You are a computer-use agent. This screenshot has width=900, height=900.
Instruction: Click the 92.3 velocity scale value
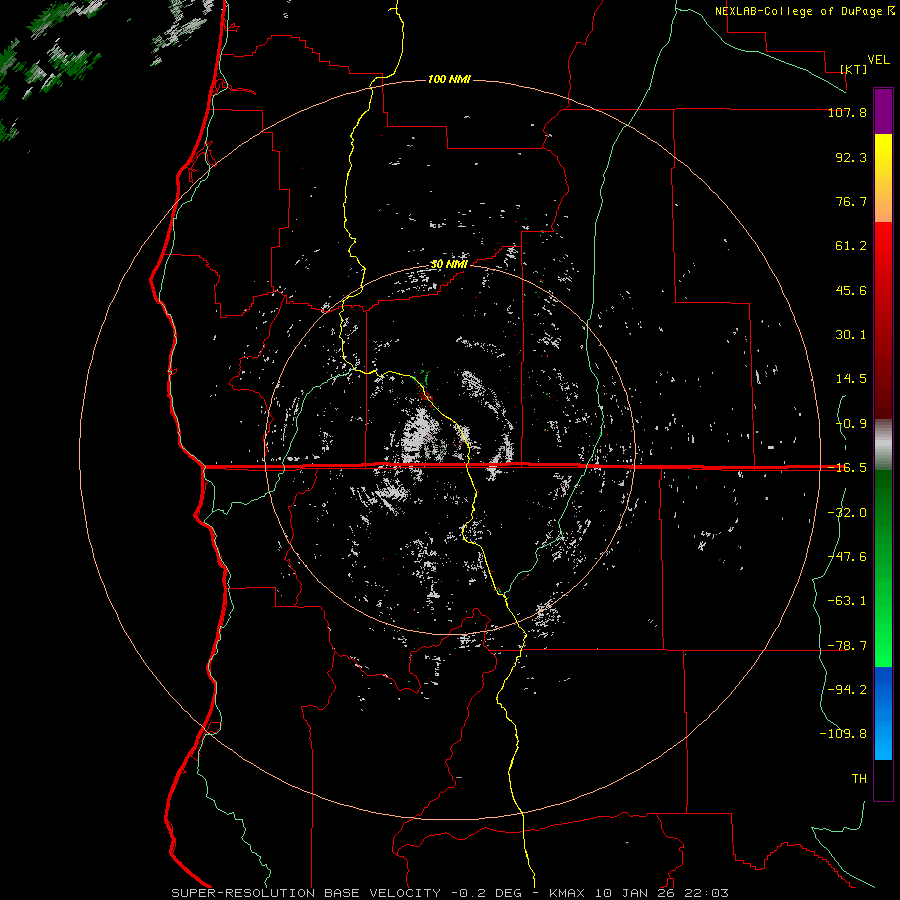pyautogui.click(x=851, y=157)
